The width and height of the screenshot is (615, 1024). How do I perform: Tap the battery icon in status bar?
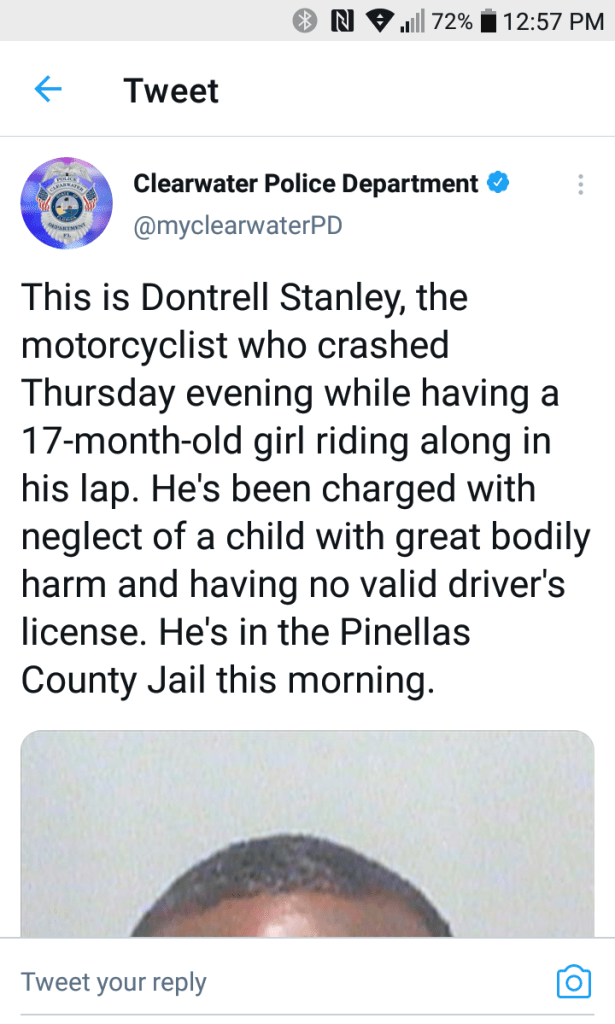pos(489,20)
